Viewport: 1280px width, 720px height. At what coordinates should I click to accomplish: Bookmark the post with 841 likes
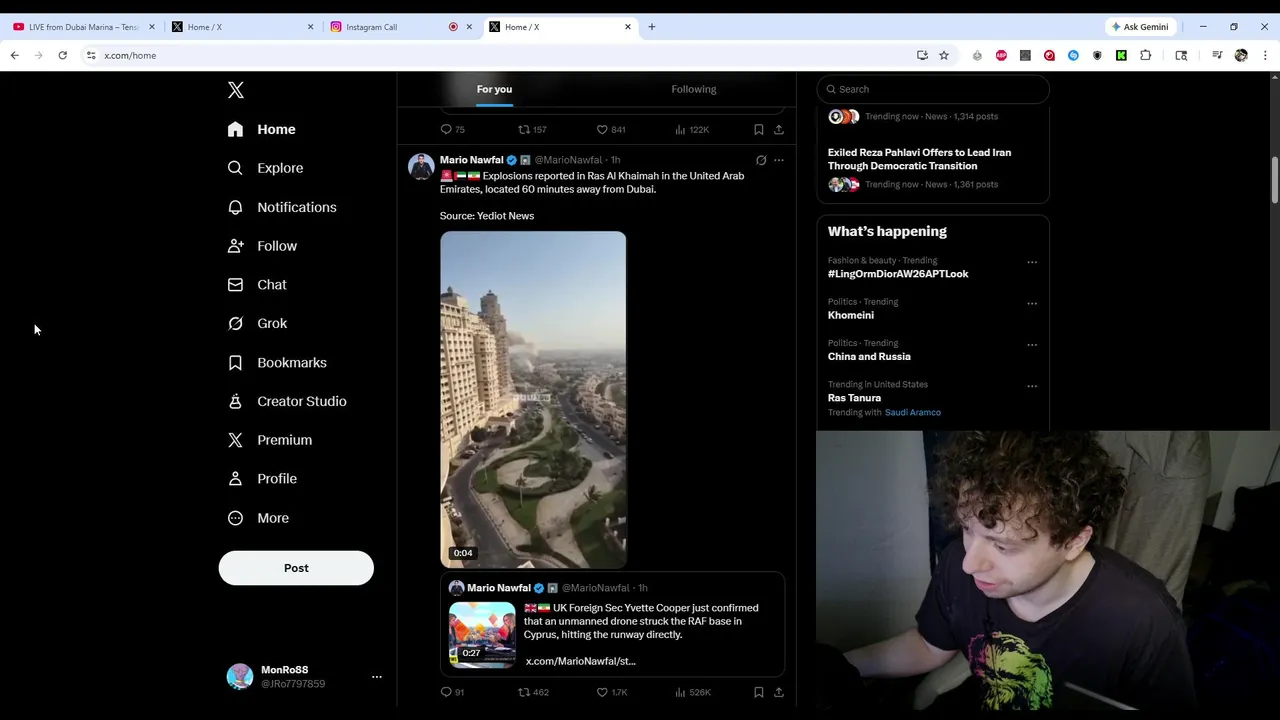(x=759, y=129)
